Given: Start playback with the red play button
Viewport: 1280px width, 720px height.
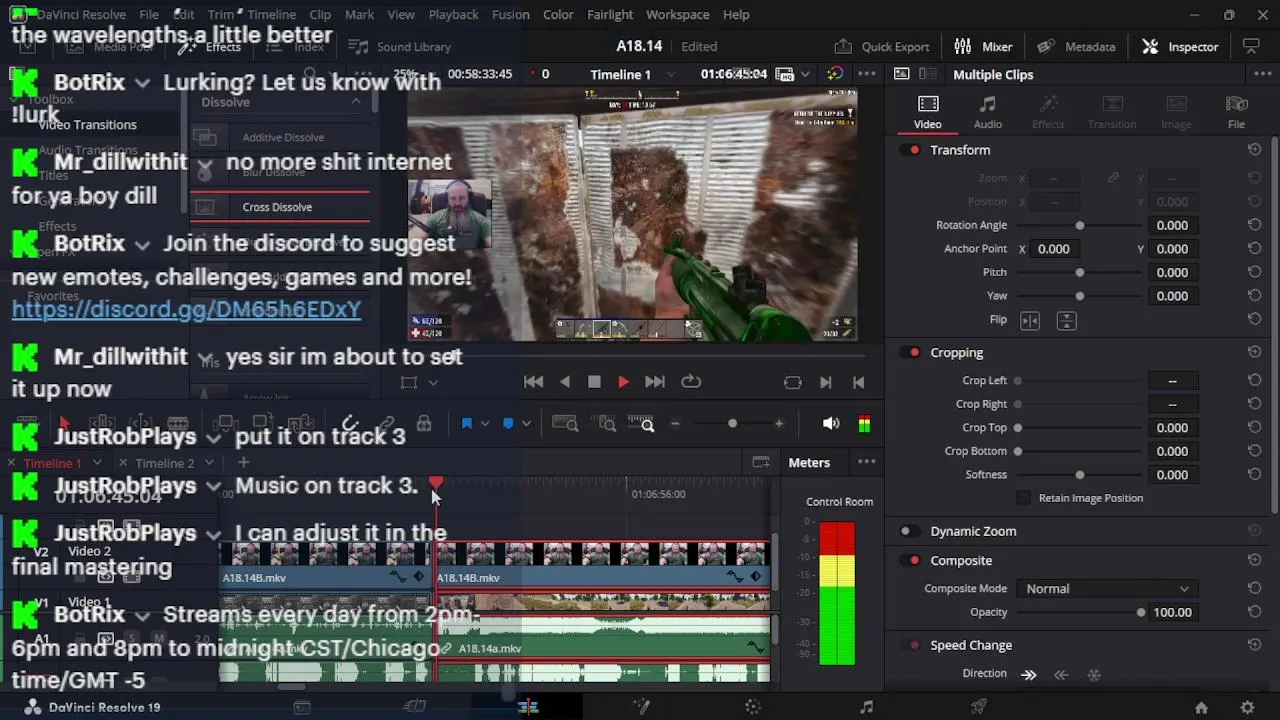Looking at the screenshot, I should click(x=623, y=382).
